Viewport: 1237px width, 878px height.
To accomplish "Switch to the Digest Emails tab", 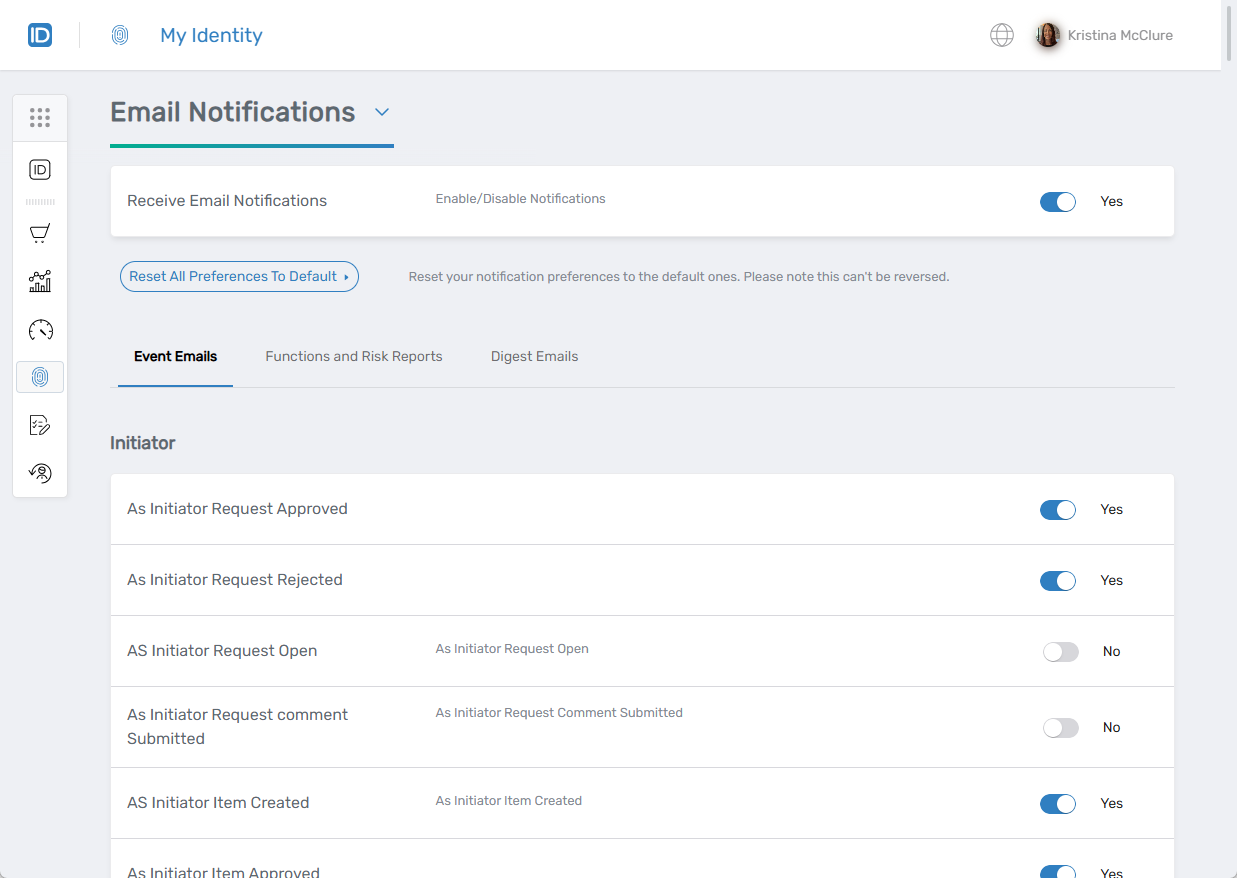I will [x=534, y=357].
